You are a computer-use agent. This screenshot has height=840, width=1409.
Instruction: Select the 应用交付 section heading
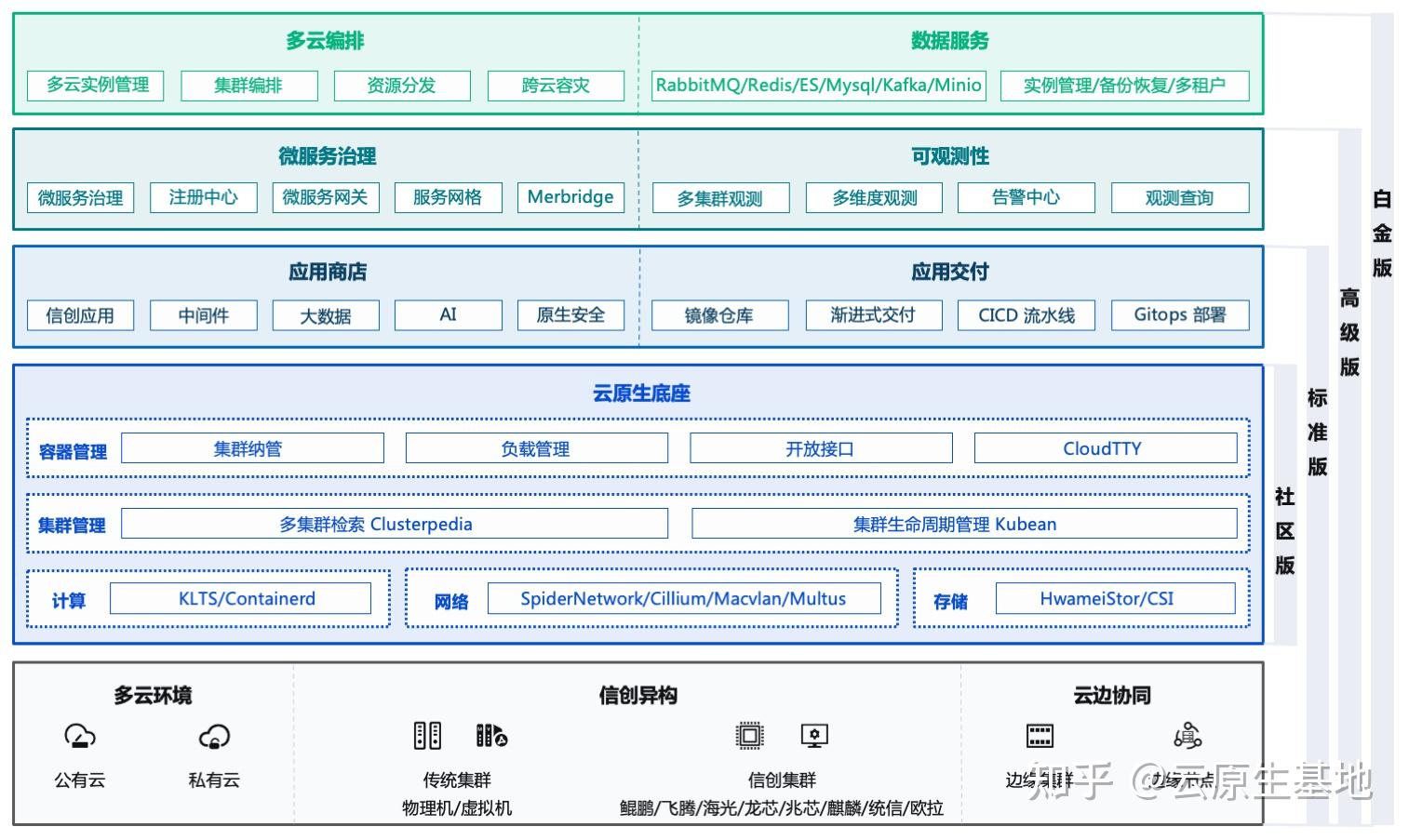[x=950, y=272]
